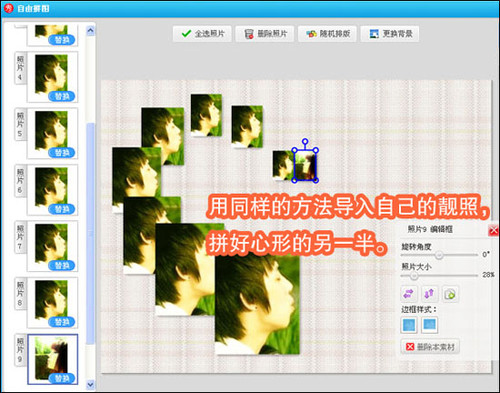Click the 照片9 编辑框 panel title
This screenshot has width=500, height=393.
point(430,229)
